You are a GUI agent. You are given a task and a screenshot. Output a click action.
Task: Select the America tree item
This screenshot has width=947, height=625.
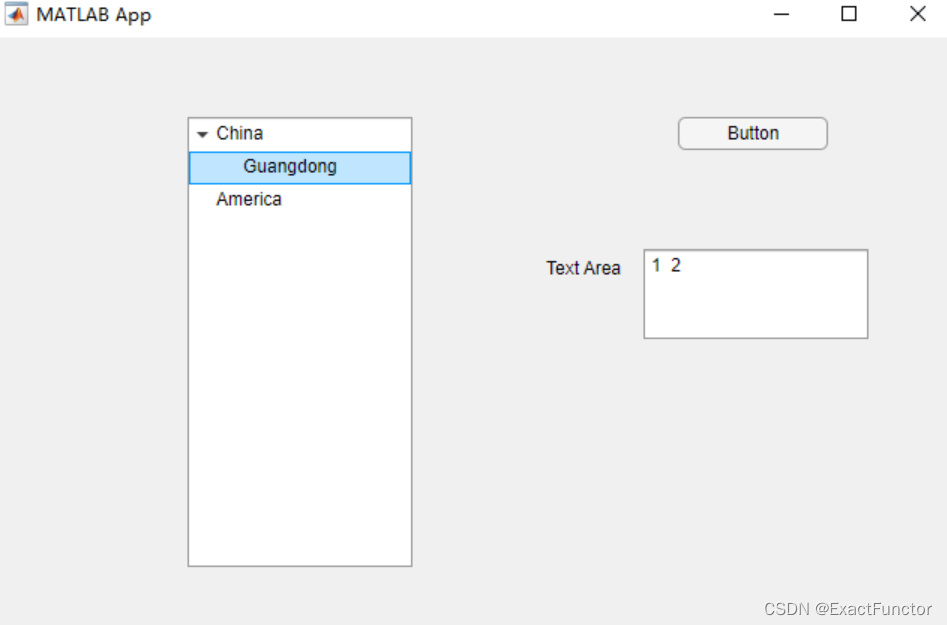249,199
